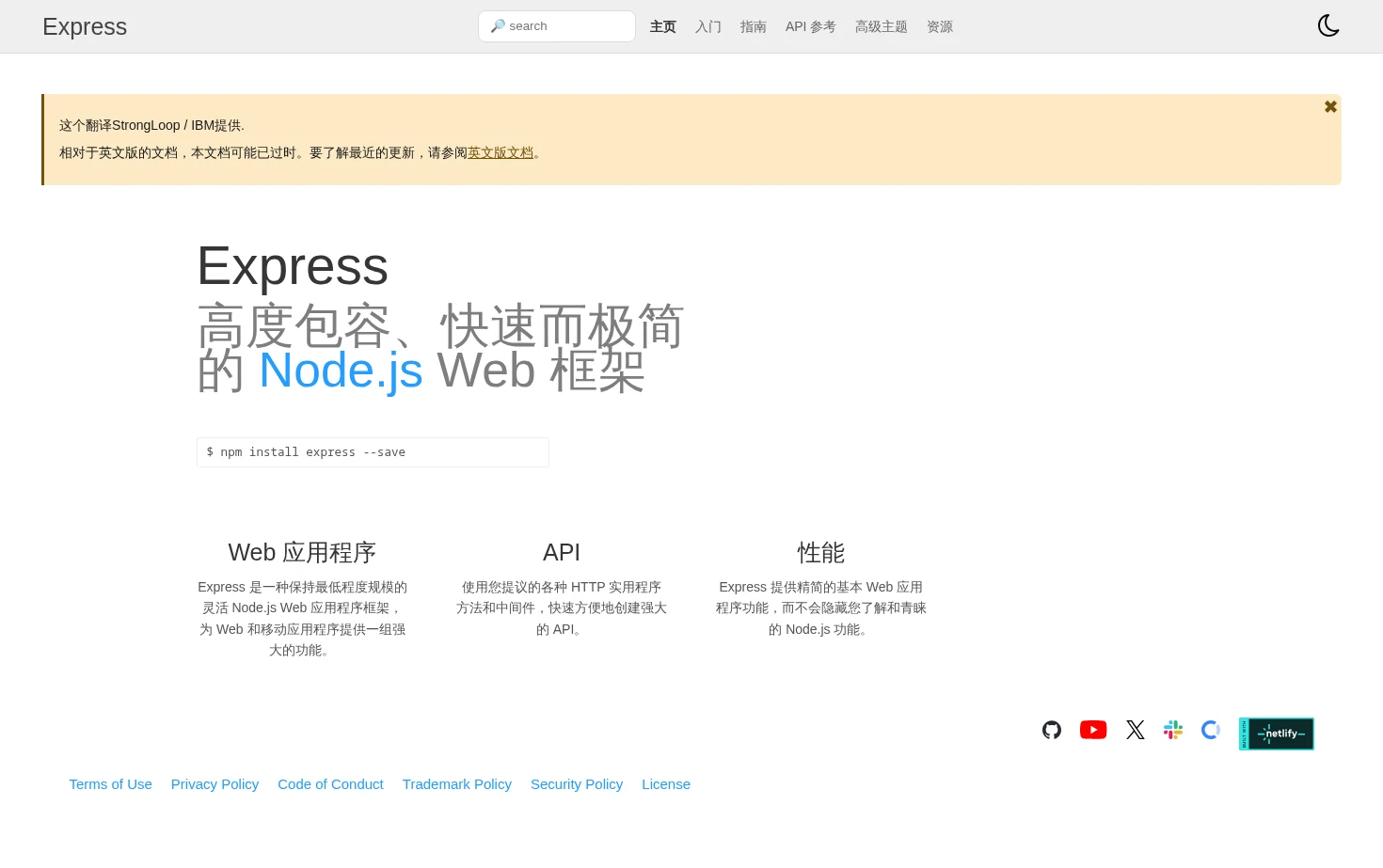Viewport: 1383px width, 868px height.
Task: Close the translation notice banner
Action: click(1330, 107)
